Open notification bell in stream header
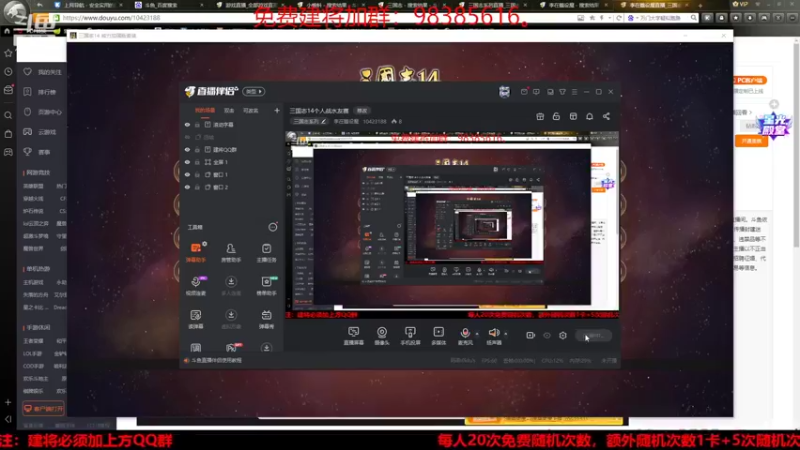This screenshot has height=450, width=800. [x=589, y=116]
